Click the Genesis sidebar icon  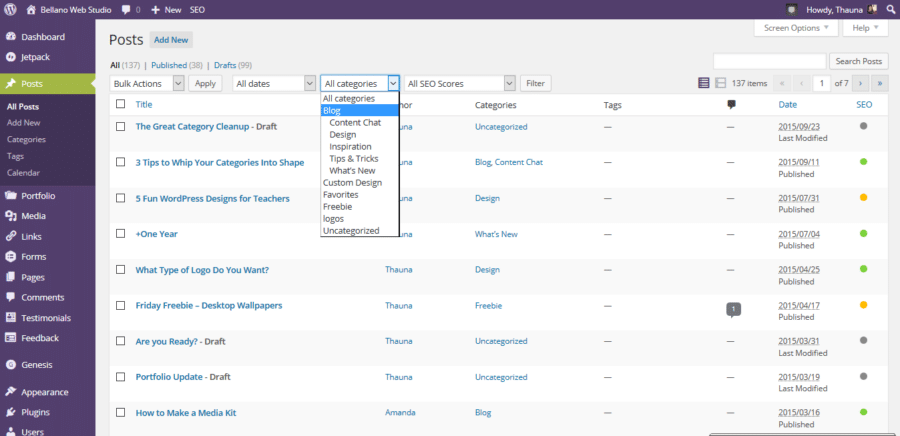pos(10,365)
